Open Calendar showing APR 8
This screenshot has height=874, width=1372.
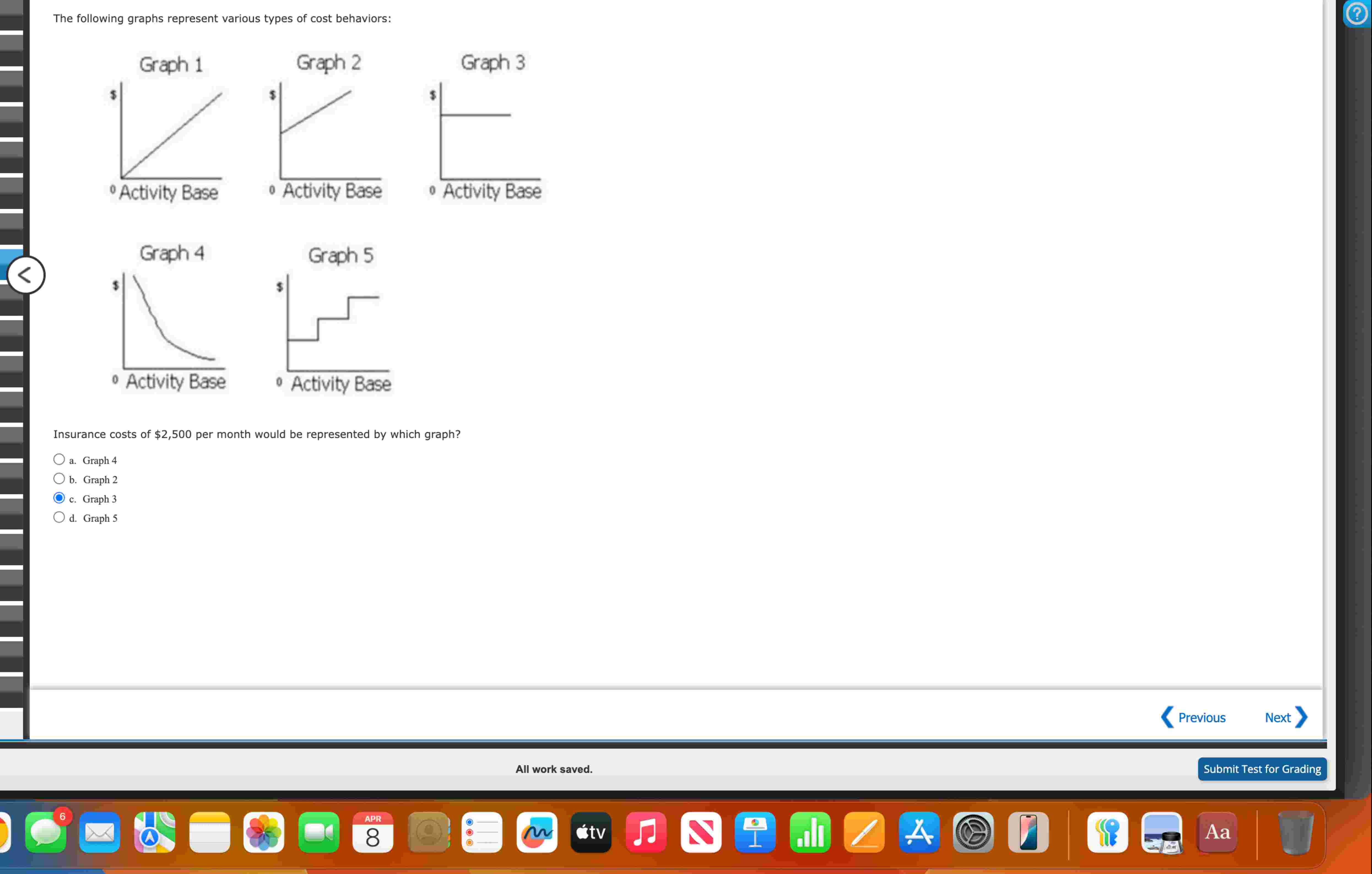[x=373, y=832]
